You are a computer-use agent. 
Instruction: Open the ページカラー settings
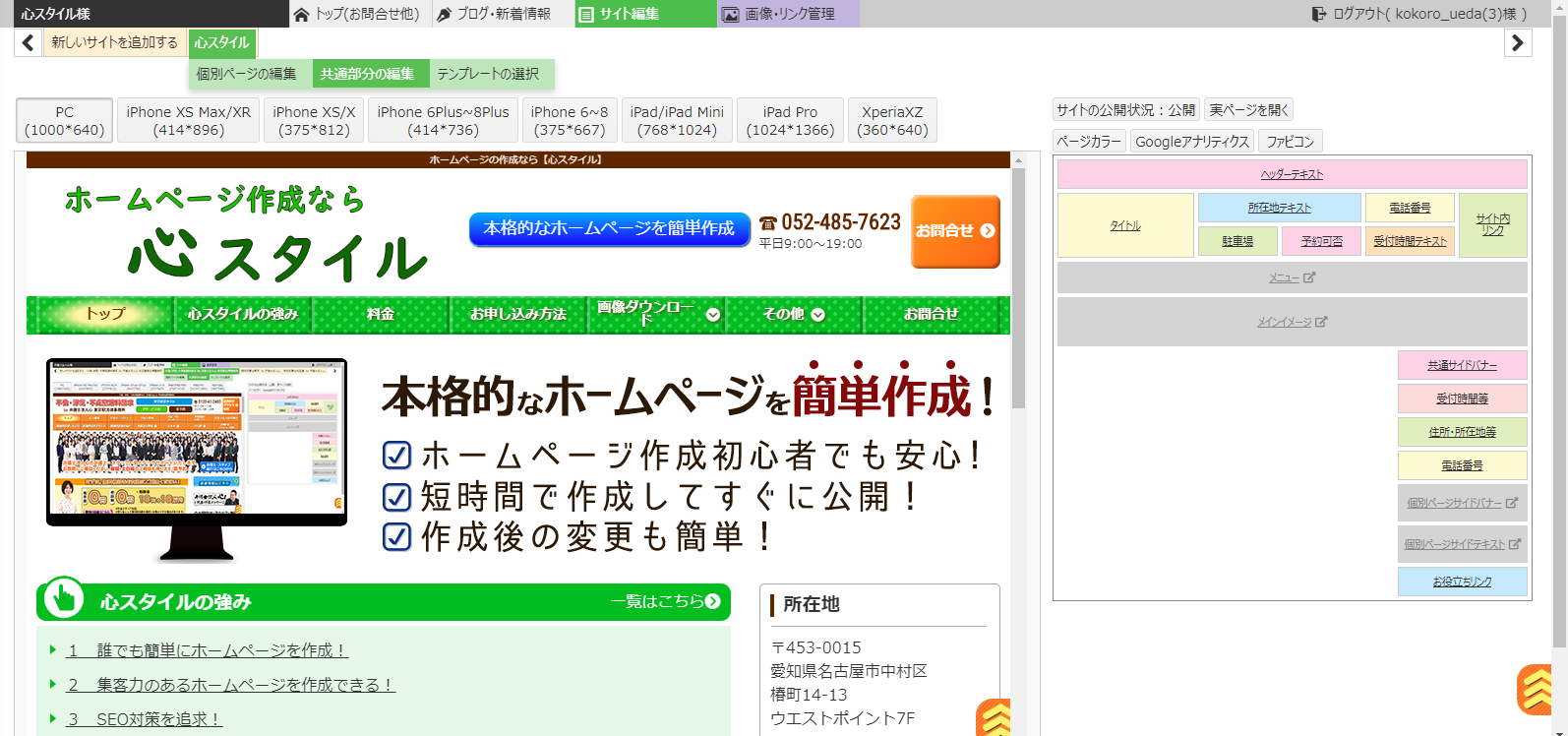[1089, 142]
